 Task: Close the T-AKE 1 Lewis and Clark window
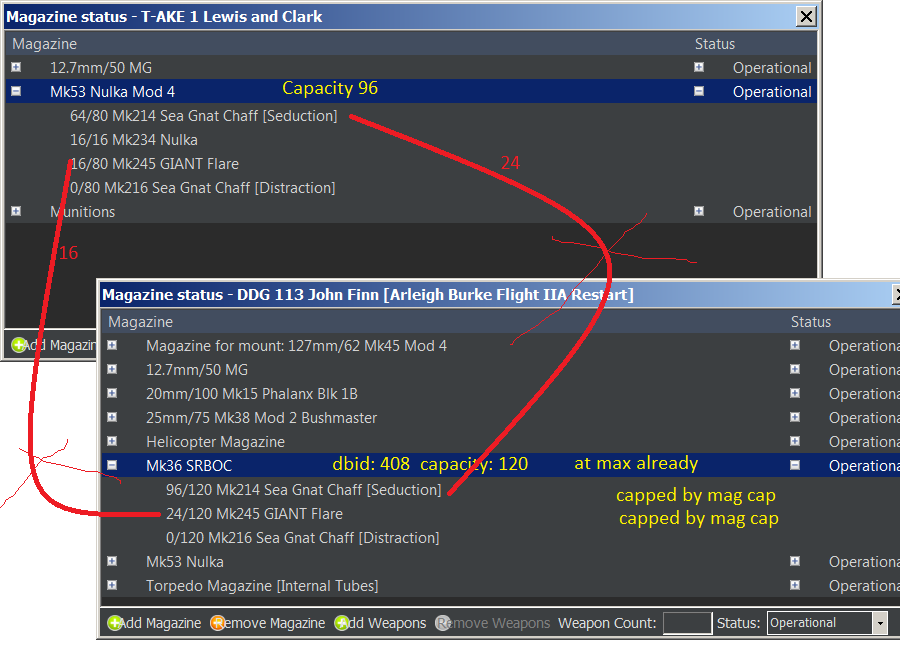806,16
